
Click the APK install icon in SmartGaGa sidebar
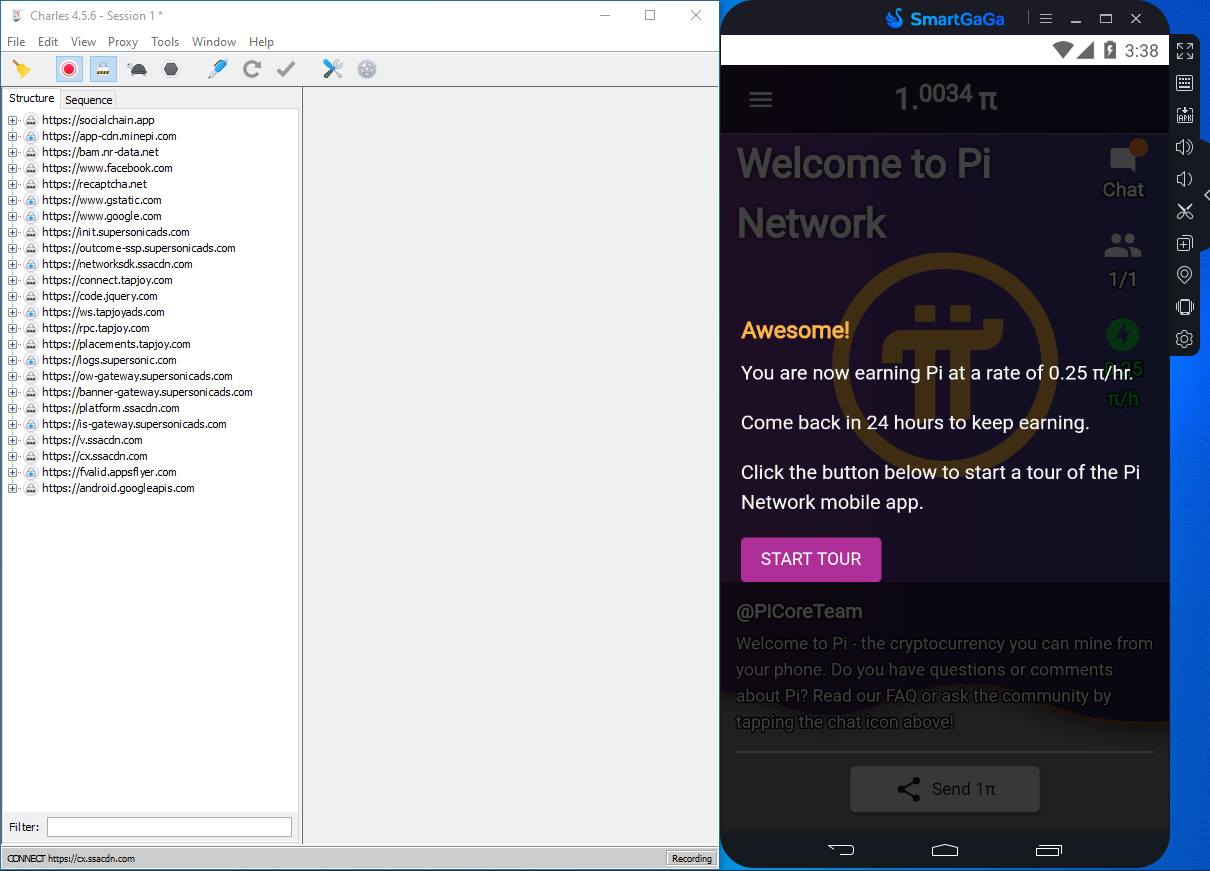pyautogui.click(x=1185, y=115)
